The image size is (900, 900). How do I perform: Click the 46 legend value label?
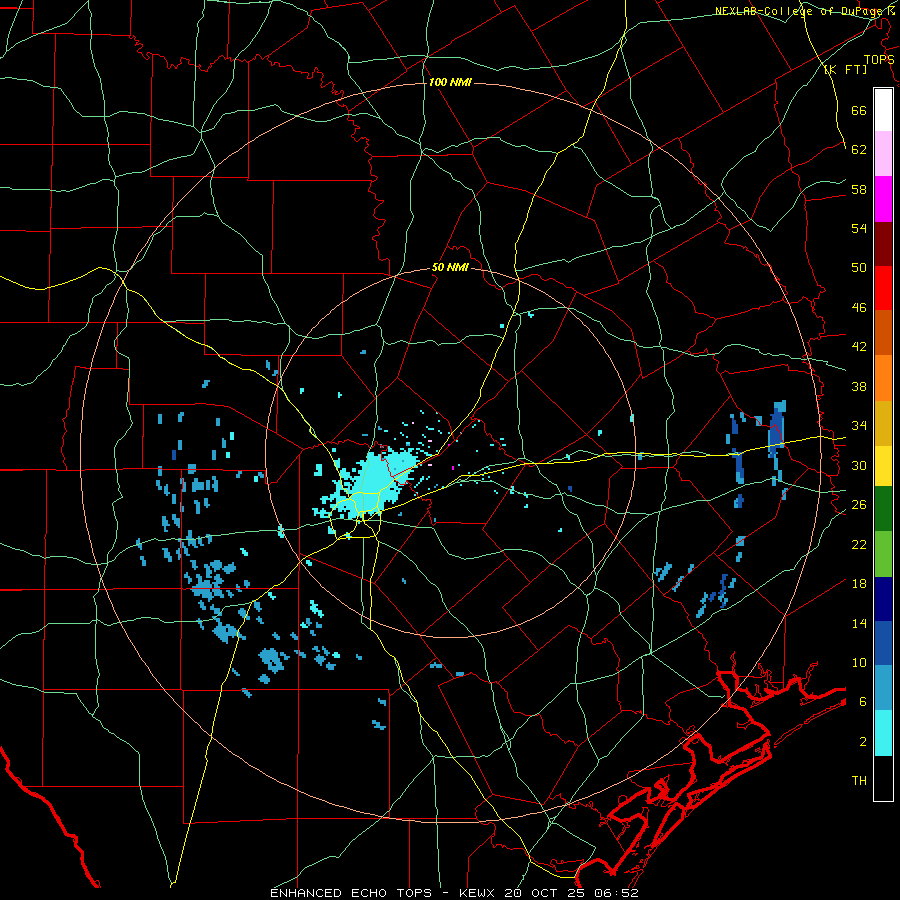[859, 307]
